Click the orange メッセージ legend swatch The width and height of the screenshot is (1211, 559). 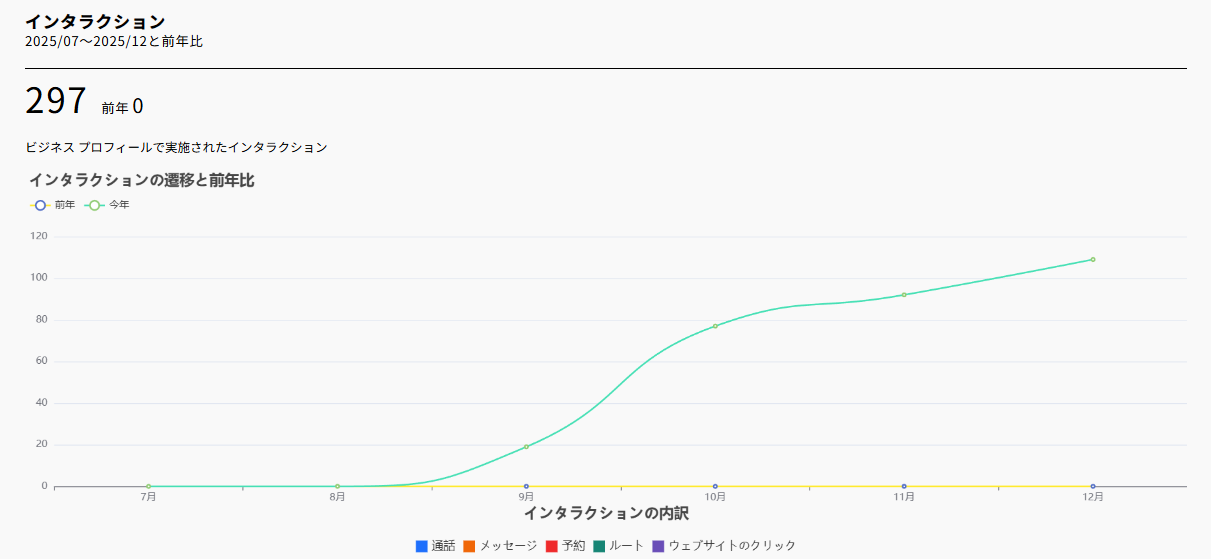(x=470, y=546)
